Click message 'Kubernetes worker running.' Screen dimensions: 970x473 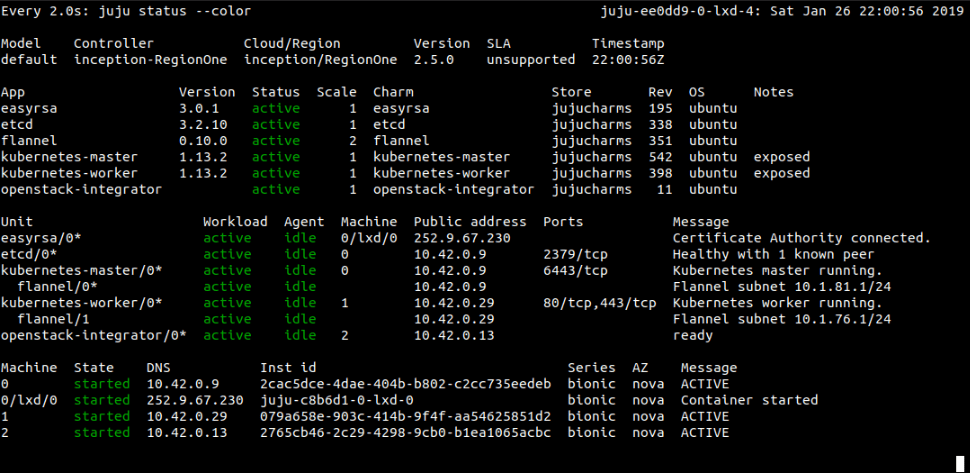(778, 303)
